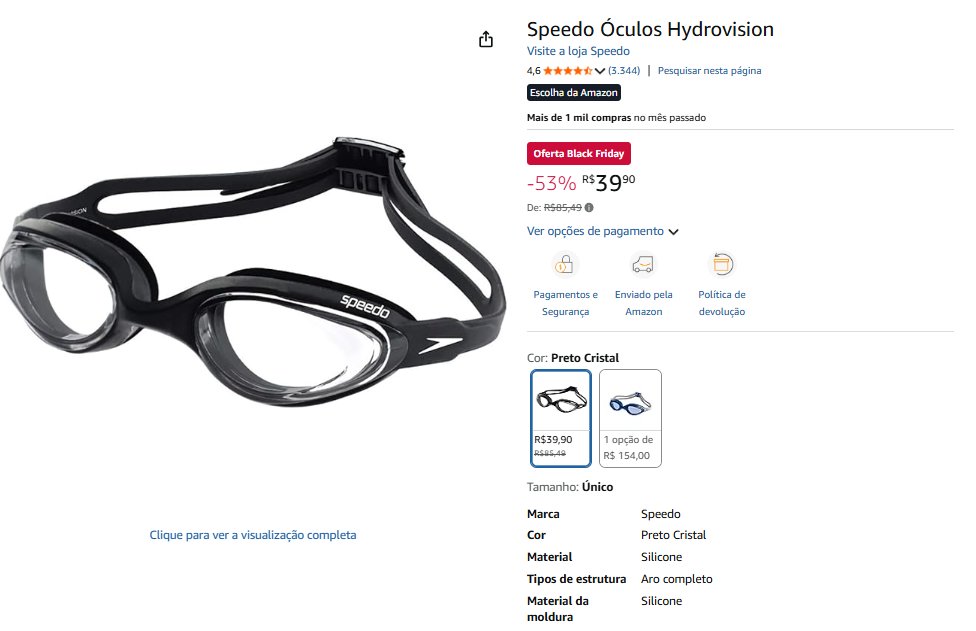Click Enviado pela Amazon text link
Image resolution: width=976 pixels, height=631 pixels.
pos(644,303)
